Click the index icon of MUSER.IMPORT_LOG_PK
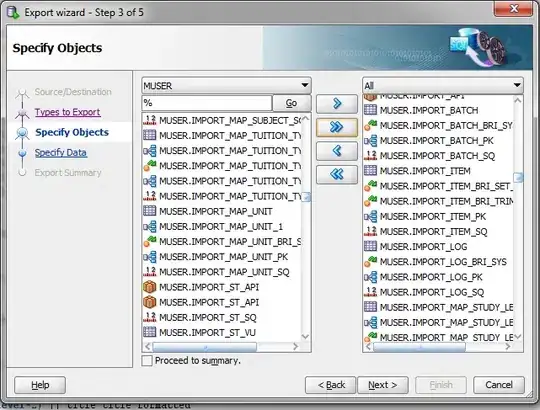The height and width of the screenshot is (410, 540). tap(371, 277)
